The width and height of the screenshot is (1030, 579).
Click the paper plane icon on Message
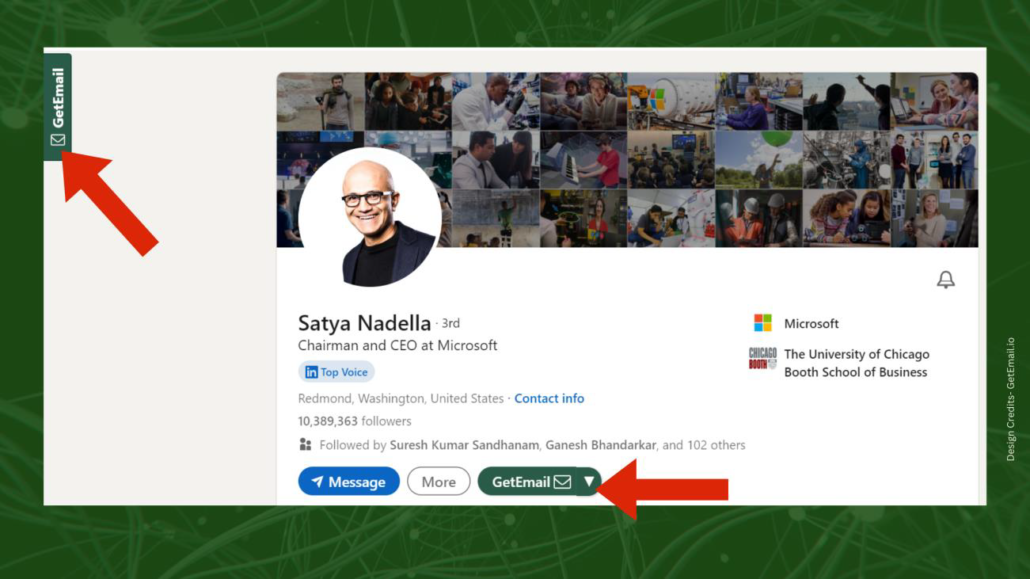pyautogui.click(x=317, y=482)
